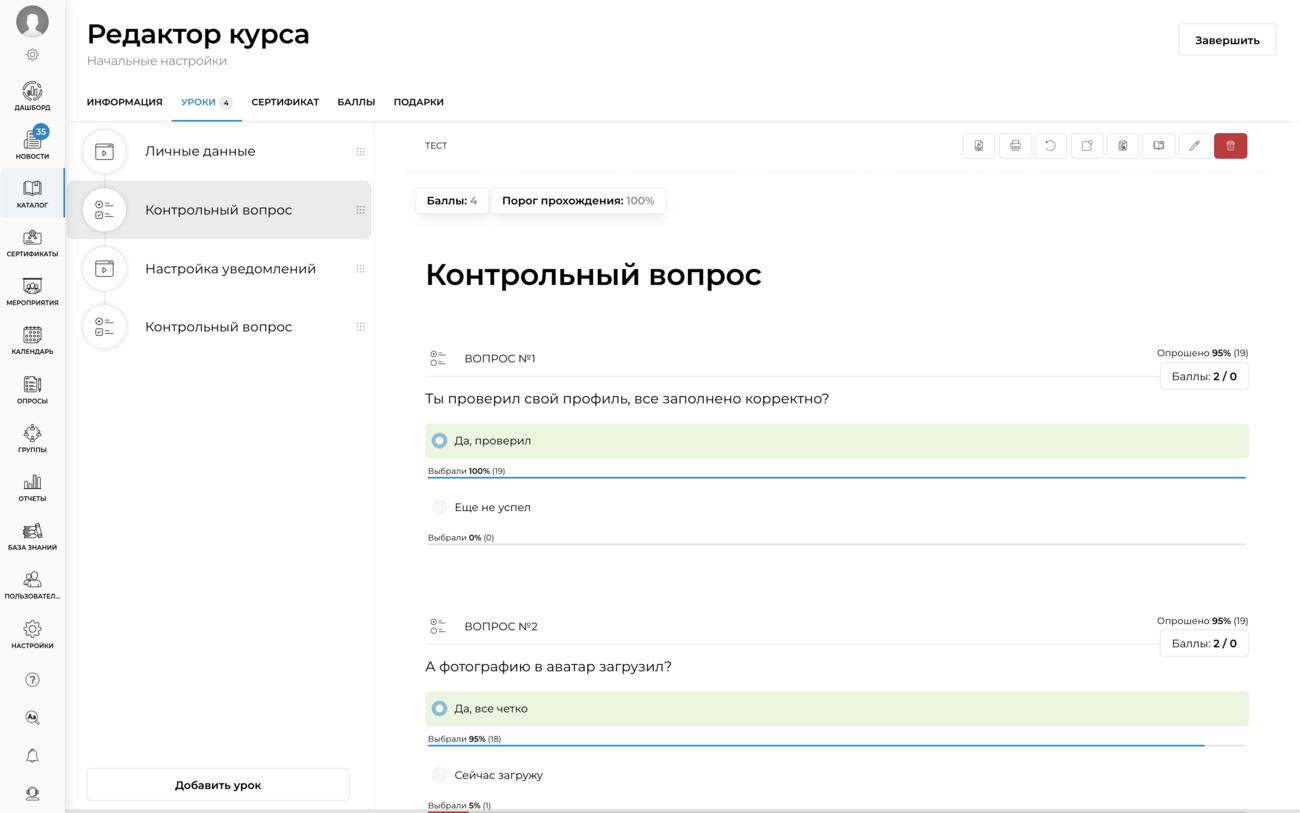This screenshot has width=1300, height=813.
Task: Open the Дашборд sidebar section
Action: click(32, 96)
